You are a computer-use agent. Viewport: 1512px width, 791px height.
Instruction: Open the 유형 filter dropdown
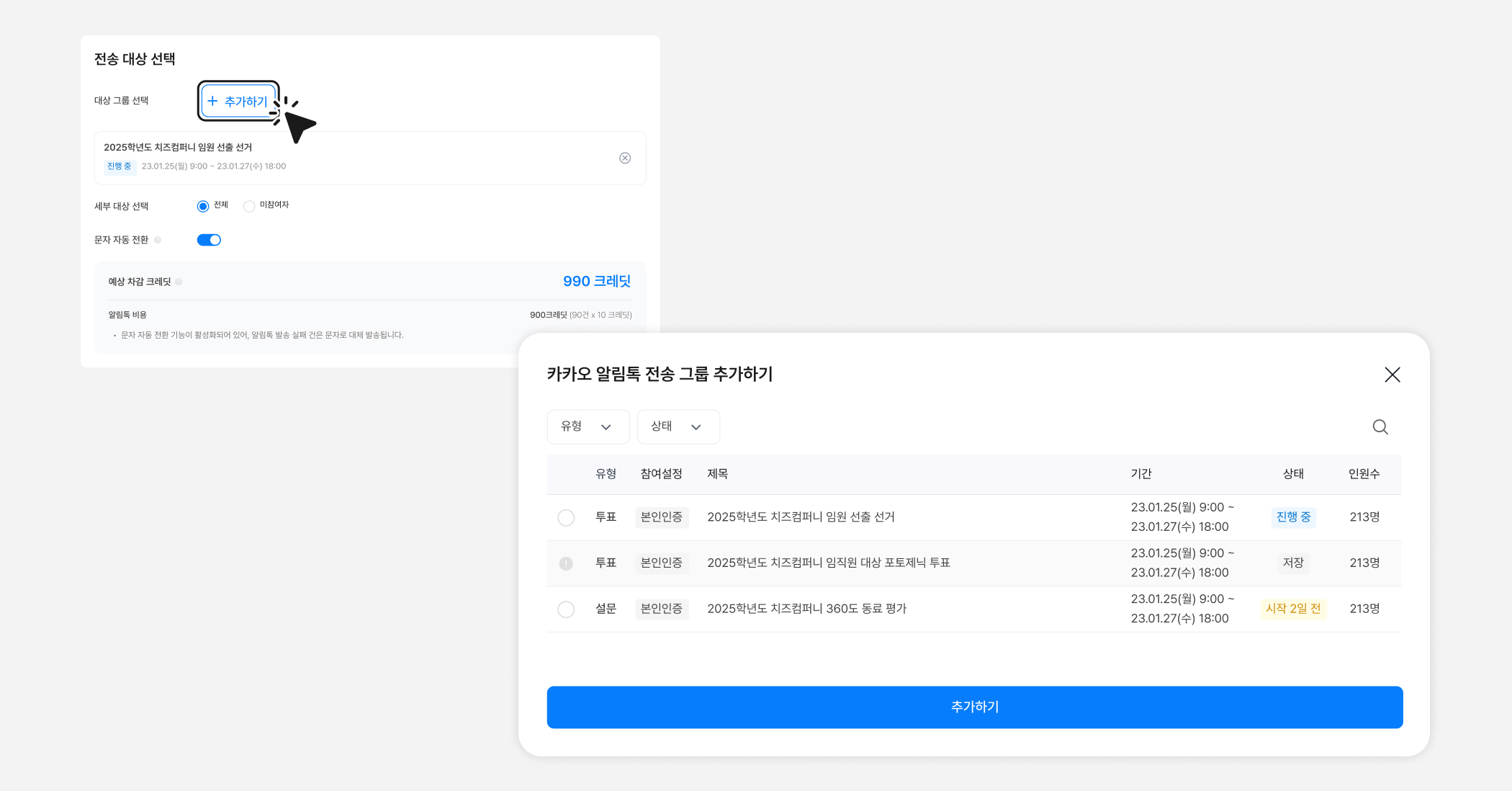coord(588,426)
